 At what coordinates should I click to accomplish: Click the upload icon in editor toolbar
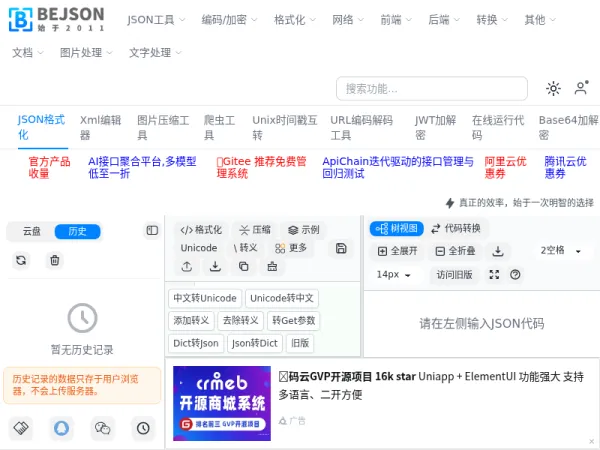coord(187,266)
